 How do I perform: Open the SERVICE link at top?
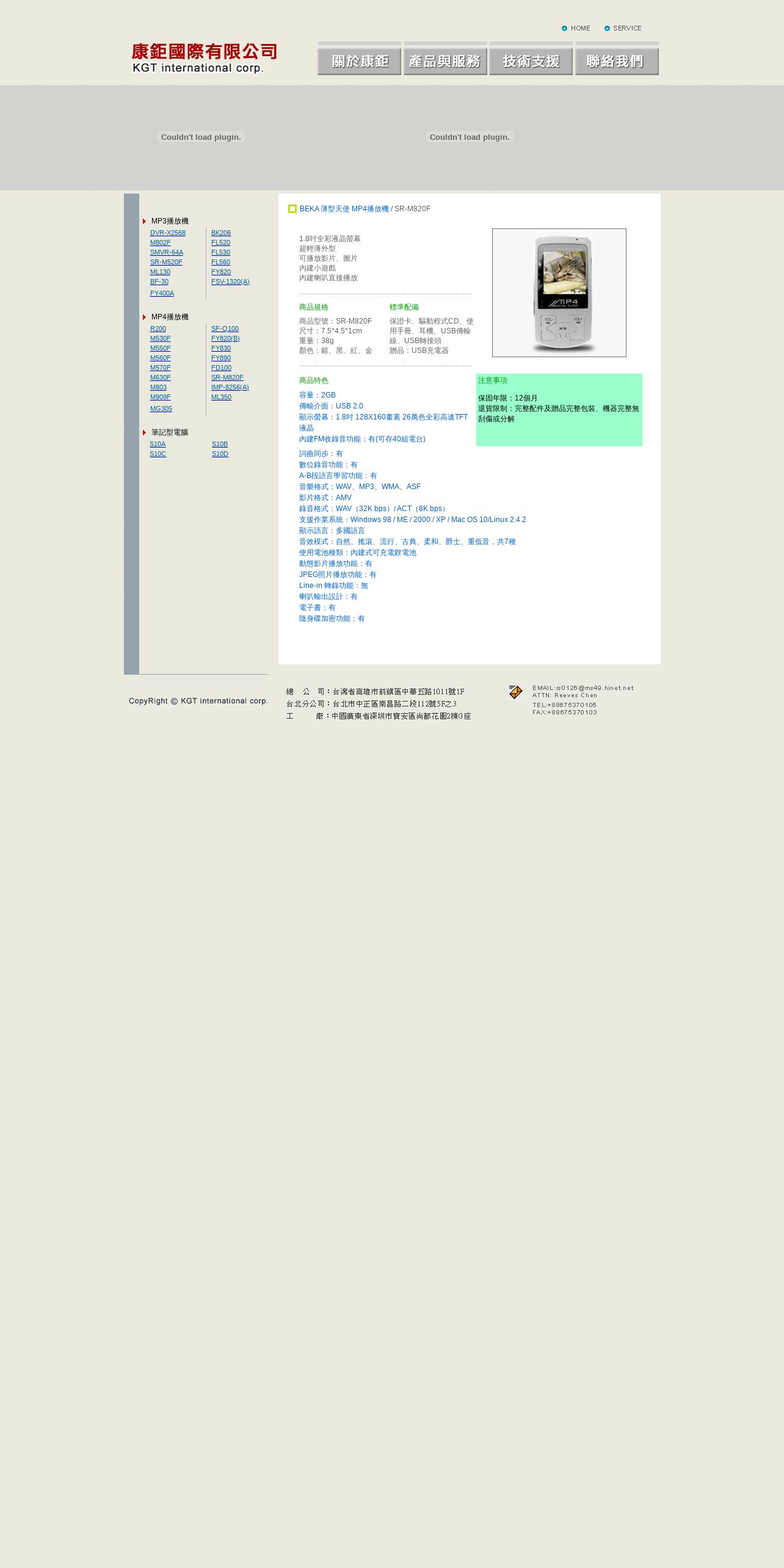tap(623, 28)
